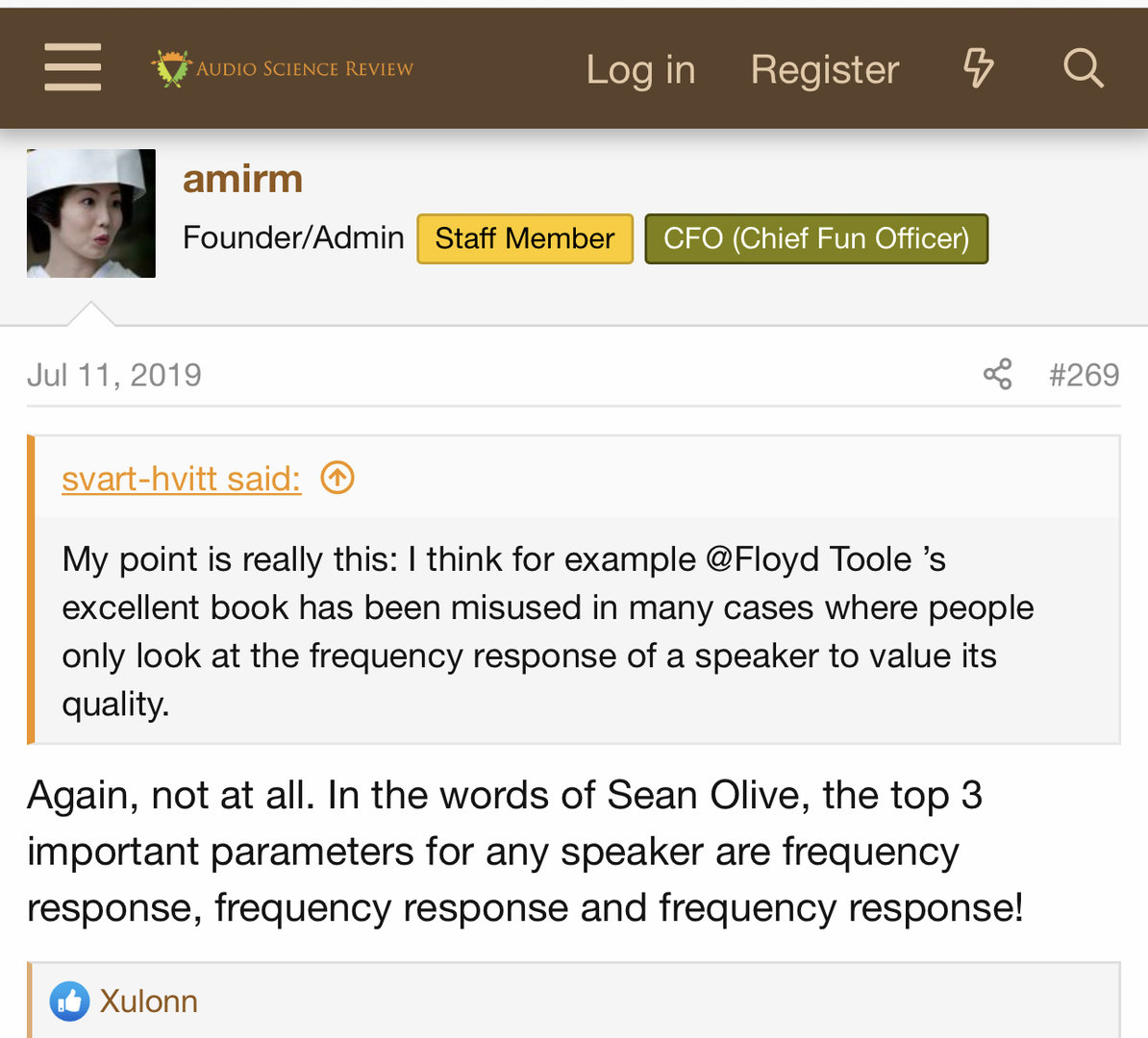Click the share icon for post #269
Screen dimensions: 1148x1038
(998, 374)
